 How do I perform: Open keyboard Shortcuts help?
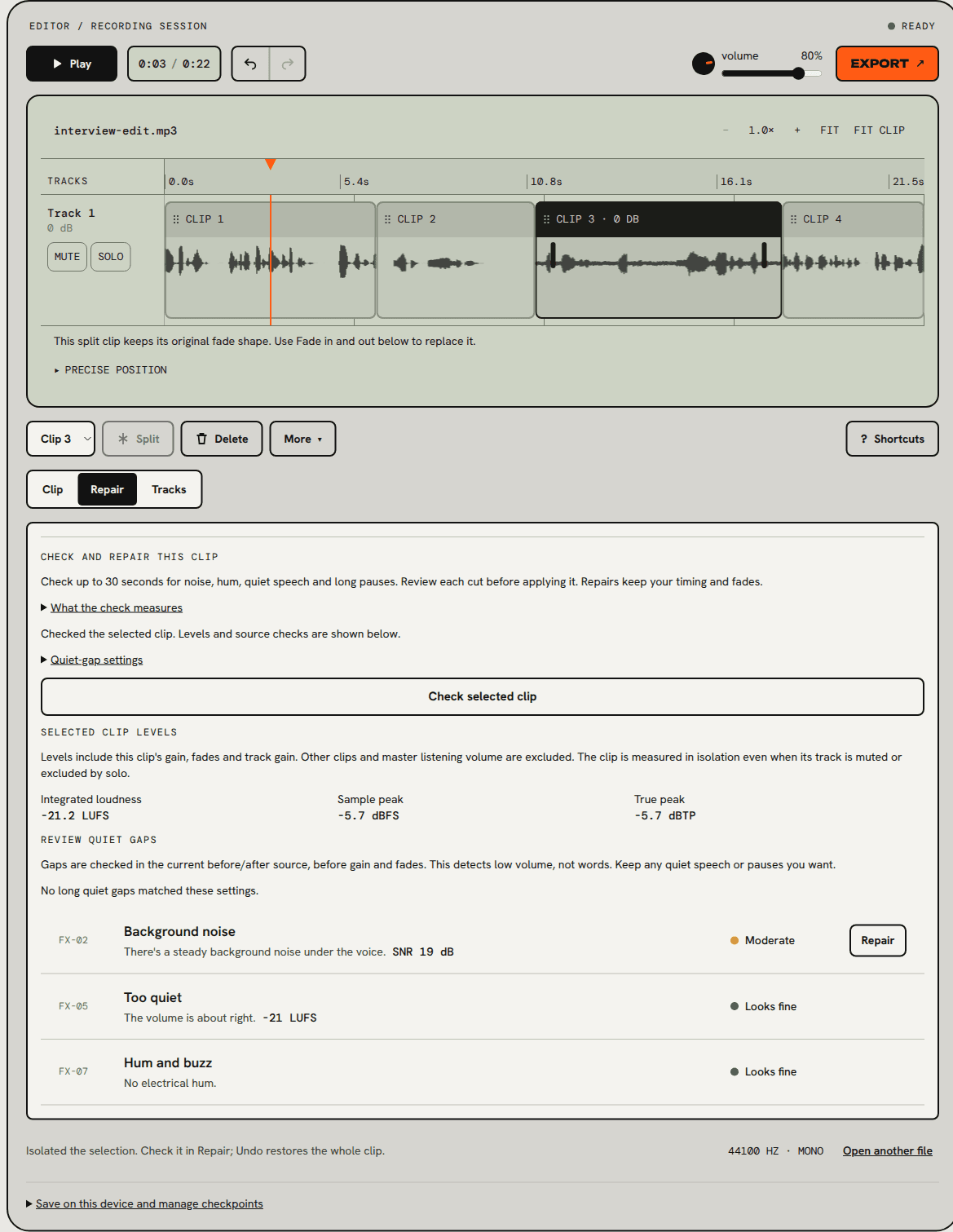[x=892, y=439]
